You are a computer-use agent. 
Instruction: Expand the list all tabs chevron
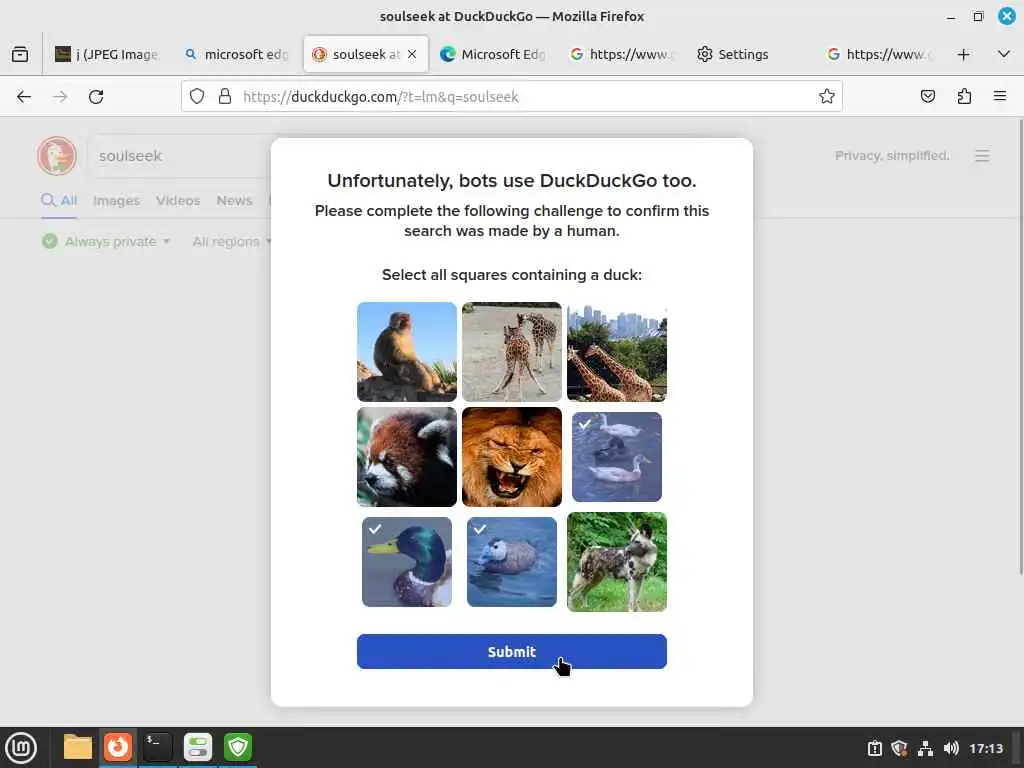click(1004, 54)
